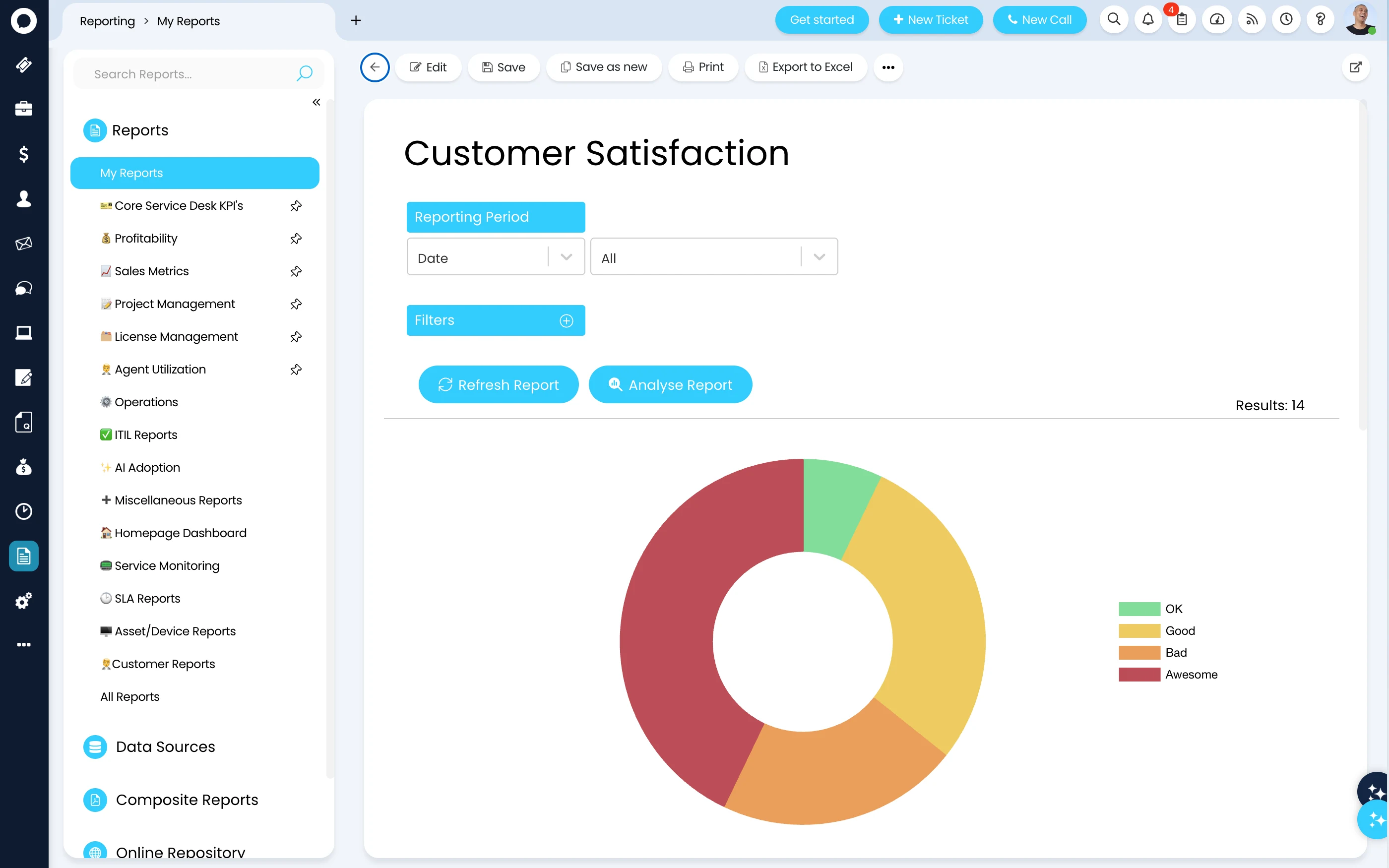This screenshot has width=1389, height=868.
Task: Open the money bag sidebar icon
Action: (23, 467)
